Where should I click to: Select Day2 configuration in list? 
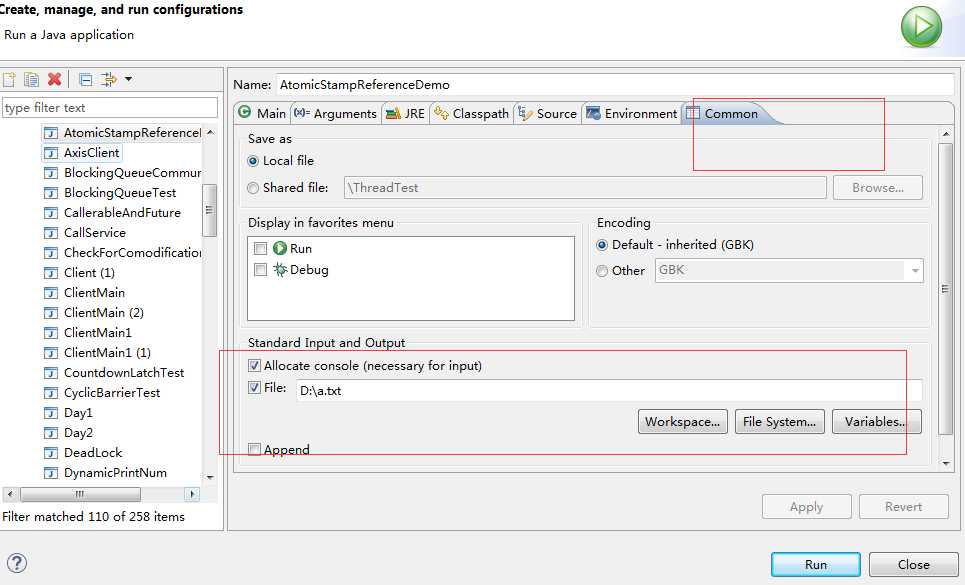(x=78, y=433)
